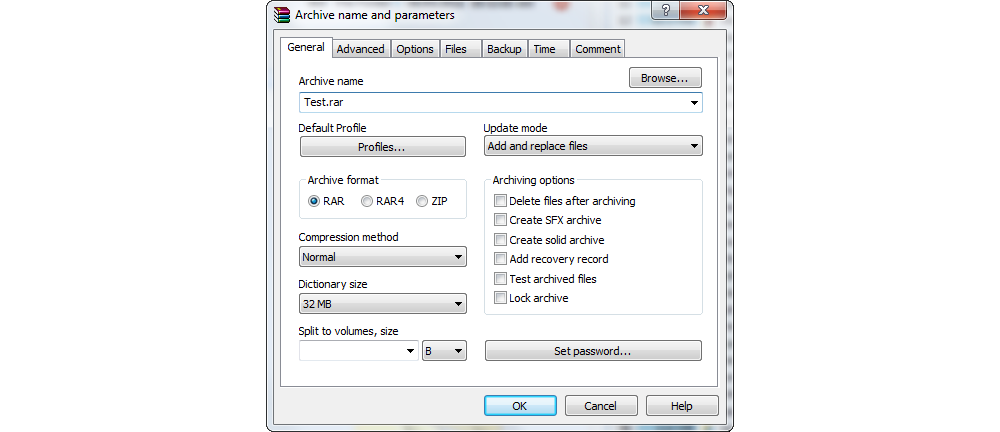Open the Compression method dropdown
Image resolution: width=1000 pixels, height=432 pixels.
[x=382, y=257]
